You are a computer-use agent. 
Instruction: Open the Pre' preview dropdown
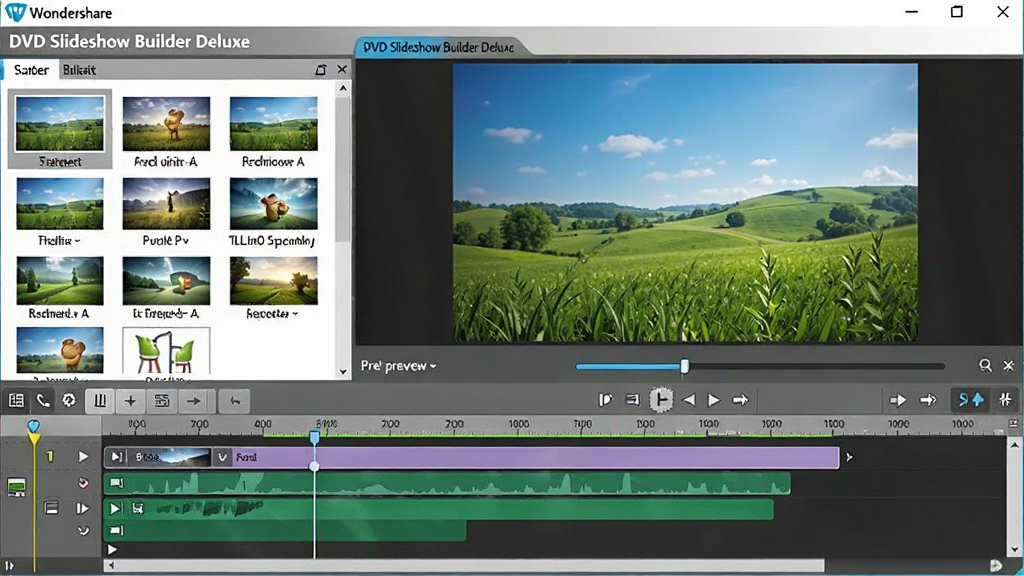click(398, 366)
